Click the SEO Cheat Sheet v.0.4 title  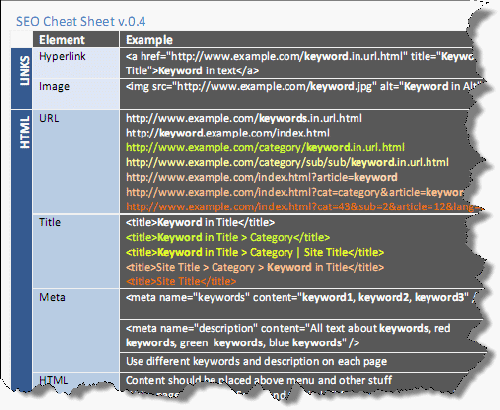click(81, 22)
